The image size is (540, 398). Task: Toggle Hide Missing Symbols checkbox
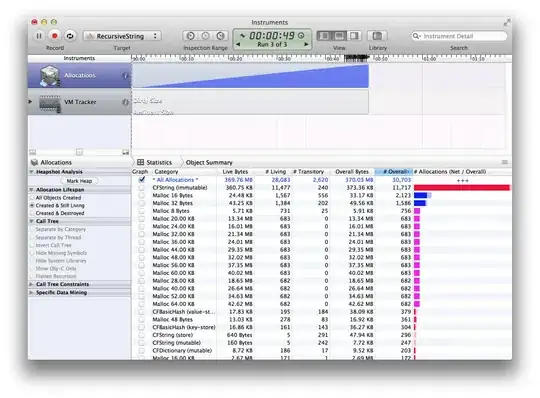point(32,253)
